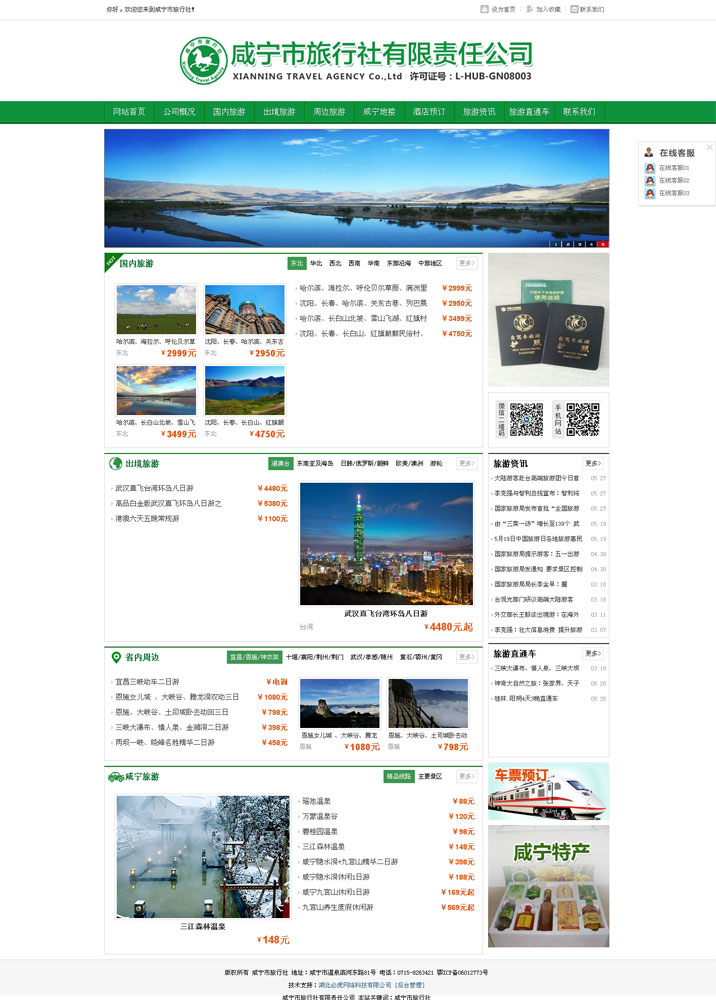716x1000 pixels.
Task: Select the 华北 region tab under 国内旅游
Action: (x=316, y=263)
